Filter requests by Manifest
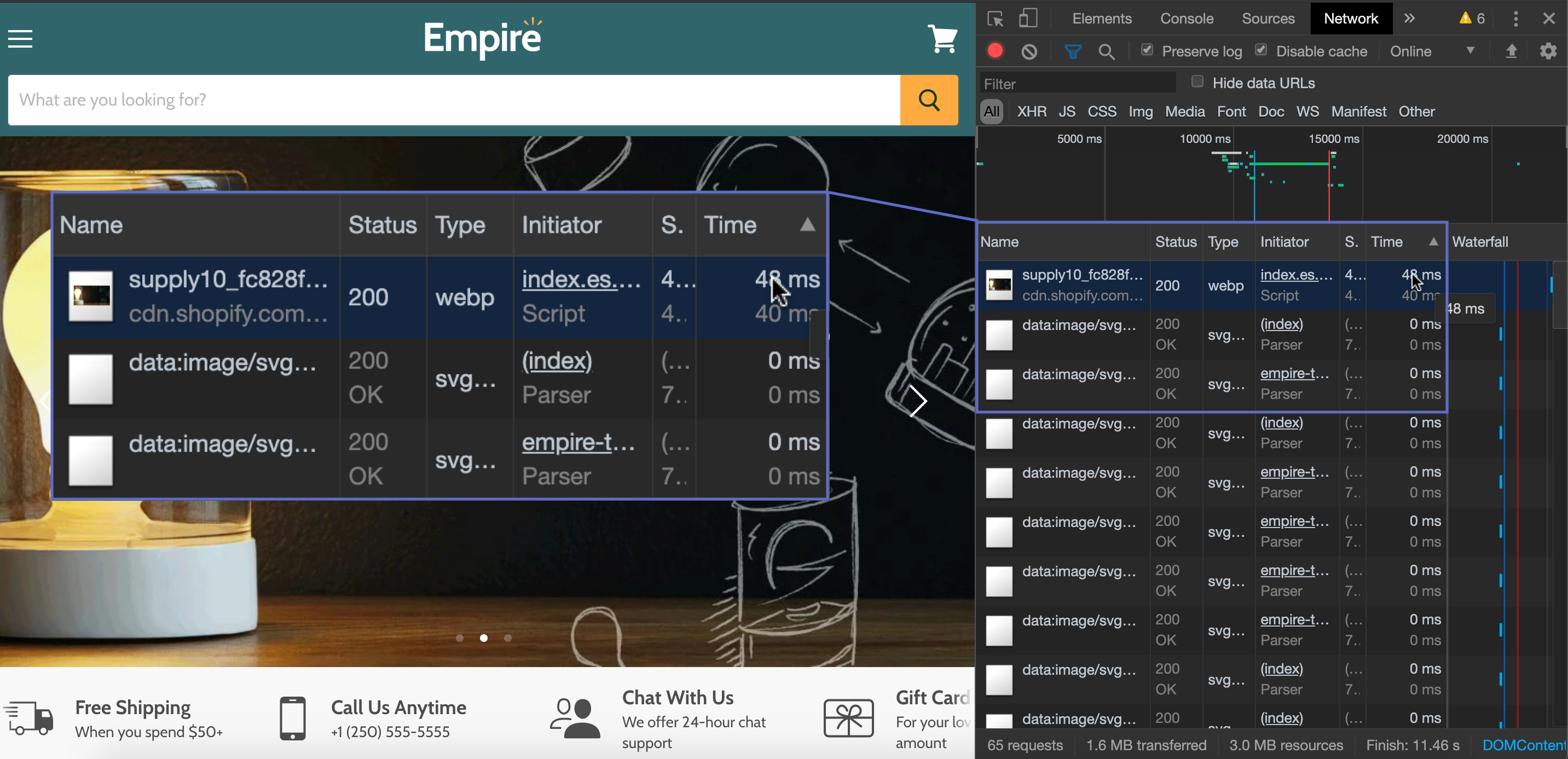 1358,112
